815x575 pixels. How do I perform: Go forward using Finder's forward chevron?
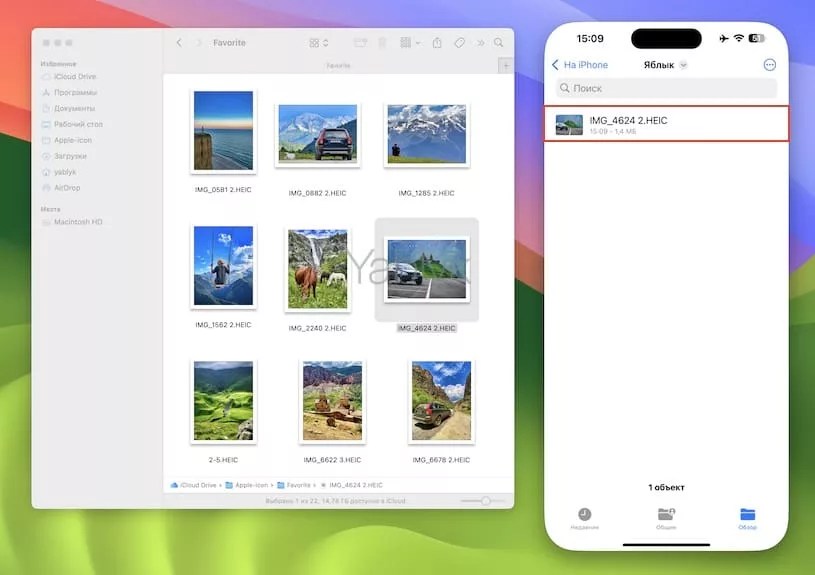tap(198, 43)
